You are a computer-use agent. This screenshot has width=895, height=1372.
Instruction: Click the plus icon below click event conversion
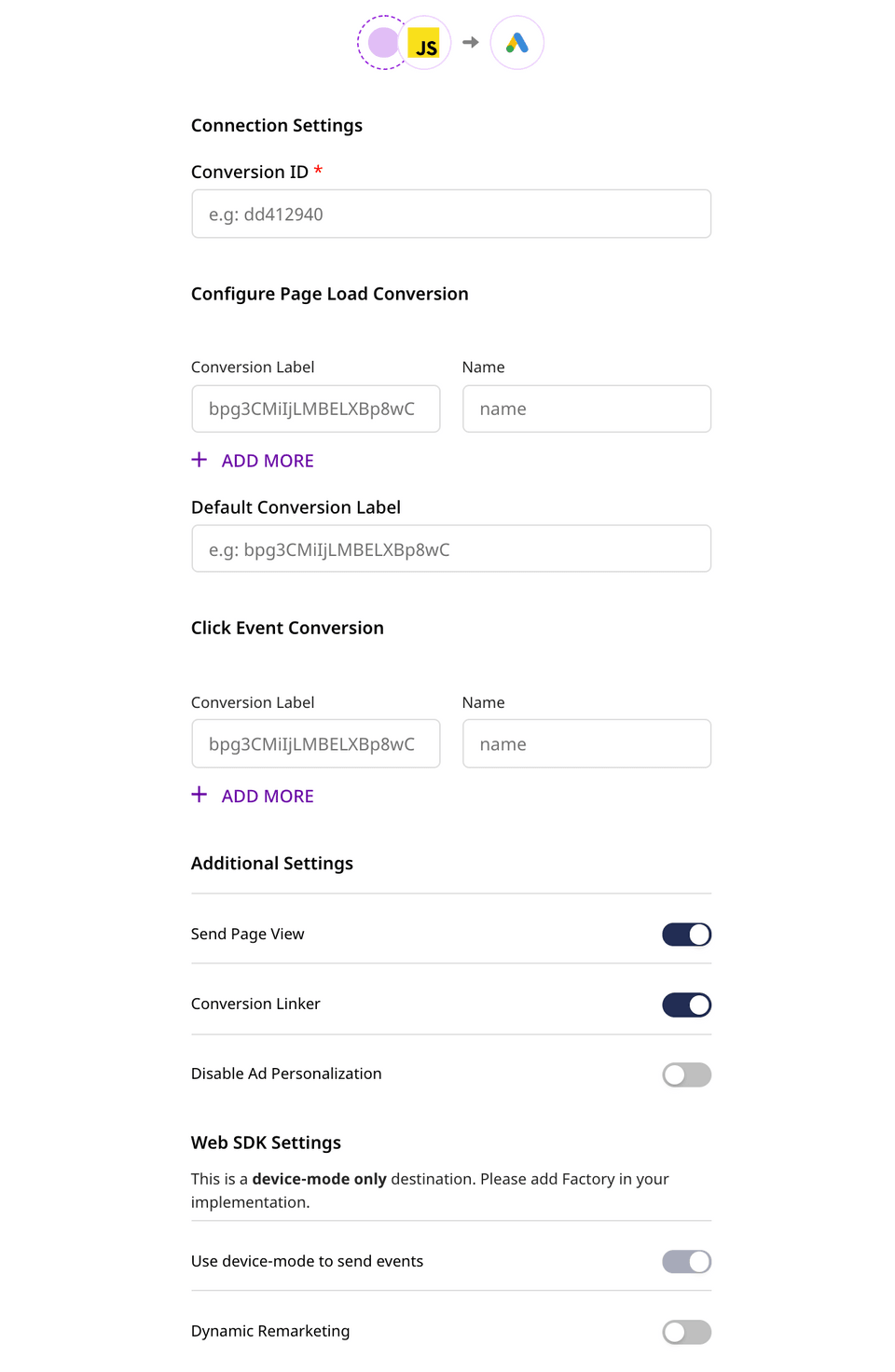[199, 795]
